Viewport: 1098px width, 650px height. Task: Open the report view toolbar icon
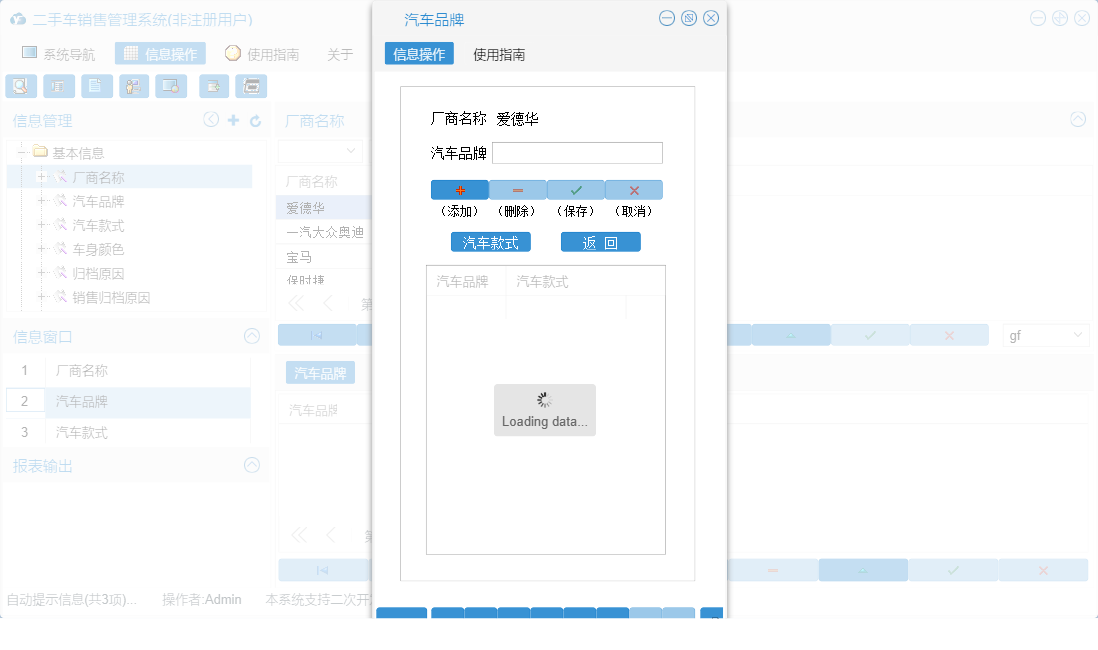58,86
